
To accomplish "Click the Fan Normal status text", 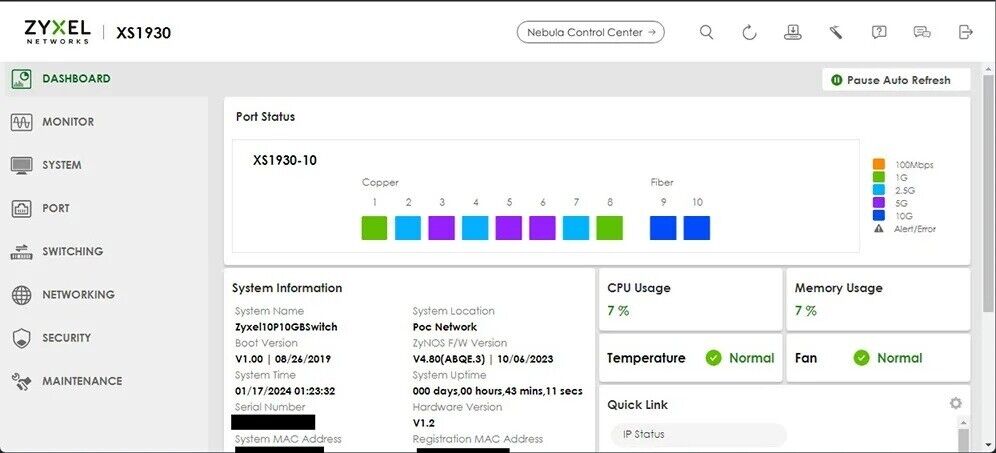I will tap(899, 358).
